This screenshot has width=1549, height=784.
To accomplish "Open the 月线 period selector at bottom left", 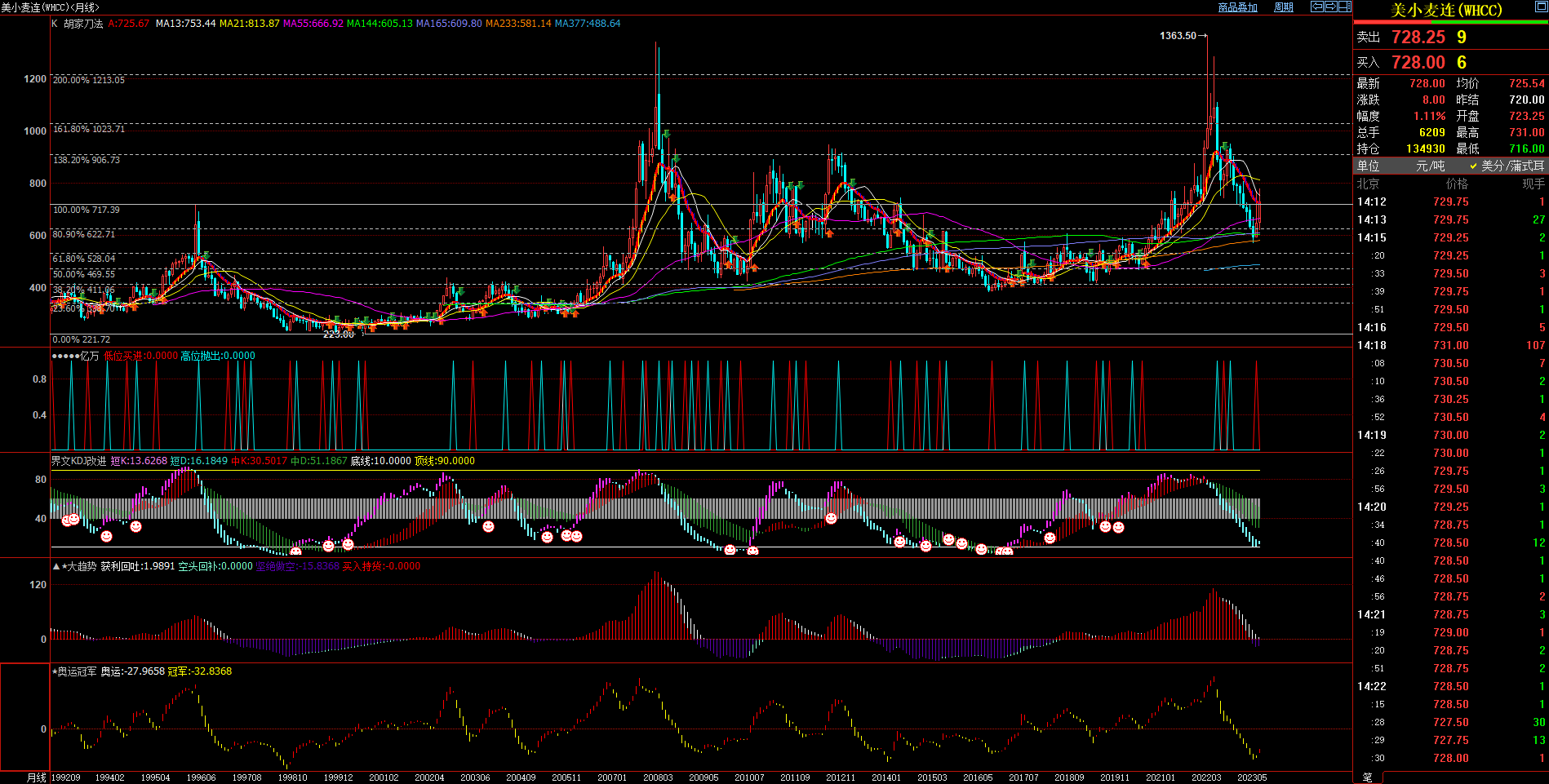I will tap(36, 777).
